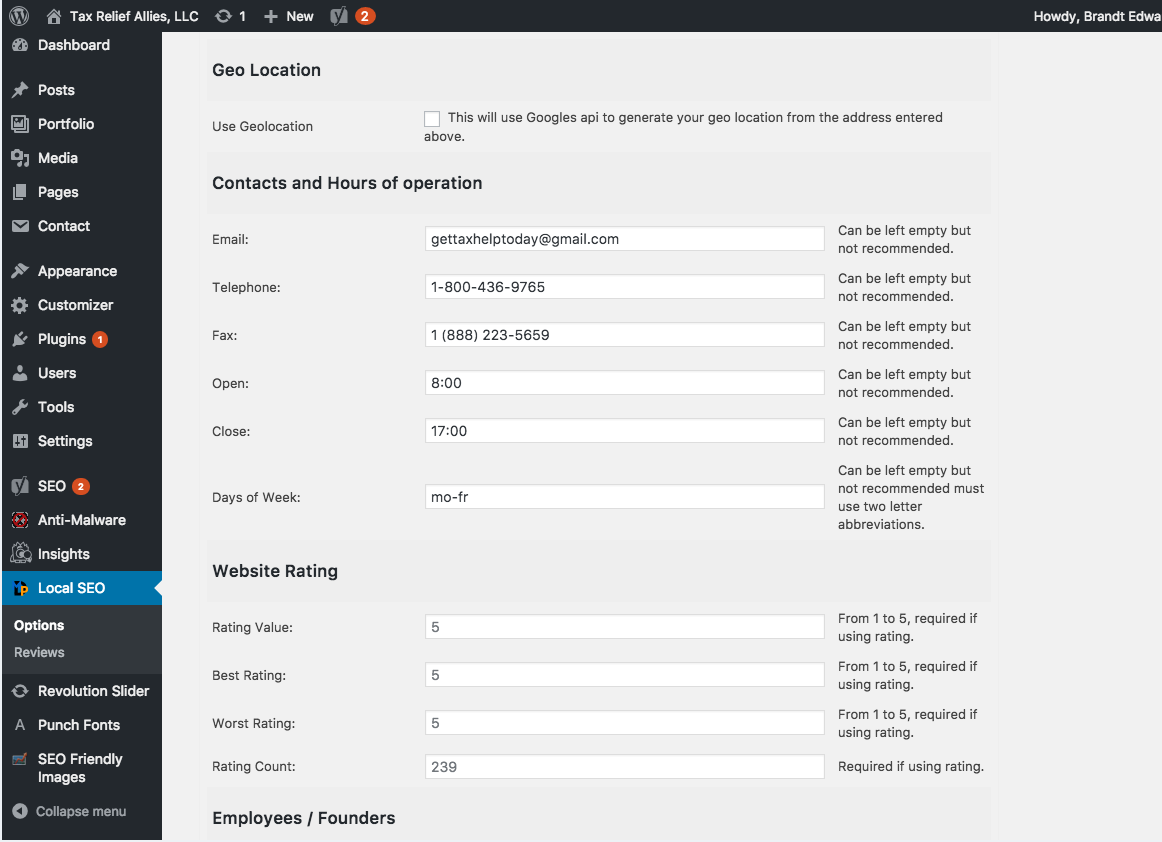Viewport: 1162px width, 842px height.
Task: Open the Anti-Malware icon
Action: (x=20, y=520)
